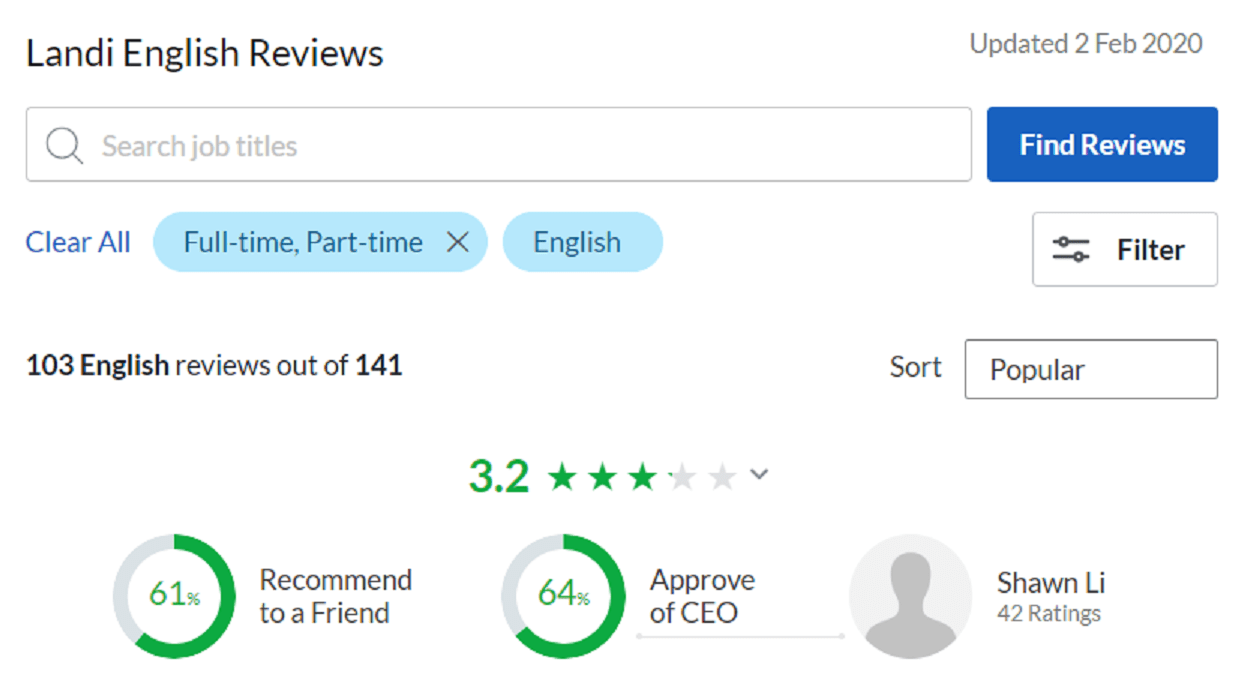Click the 3.2 overall rating number

498,477
